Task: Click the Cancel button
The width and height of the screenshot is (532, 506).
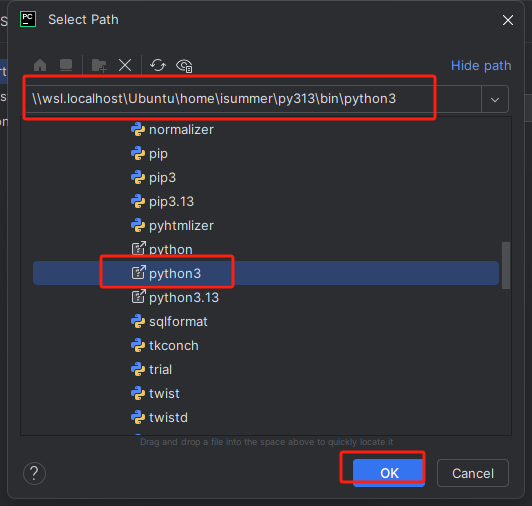Action: [x=473, y=473]
